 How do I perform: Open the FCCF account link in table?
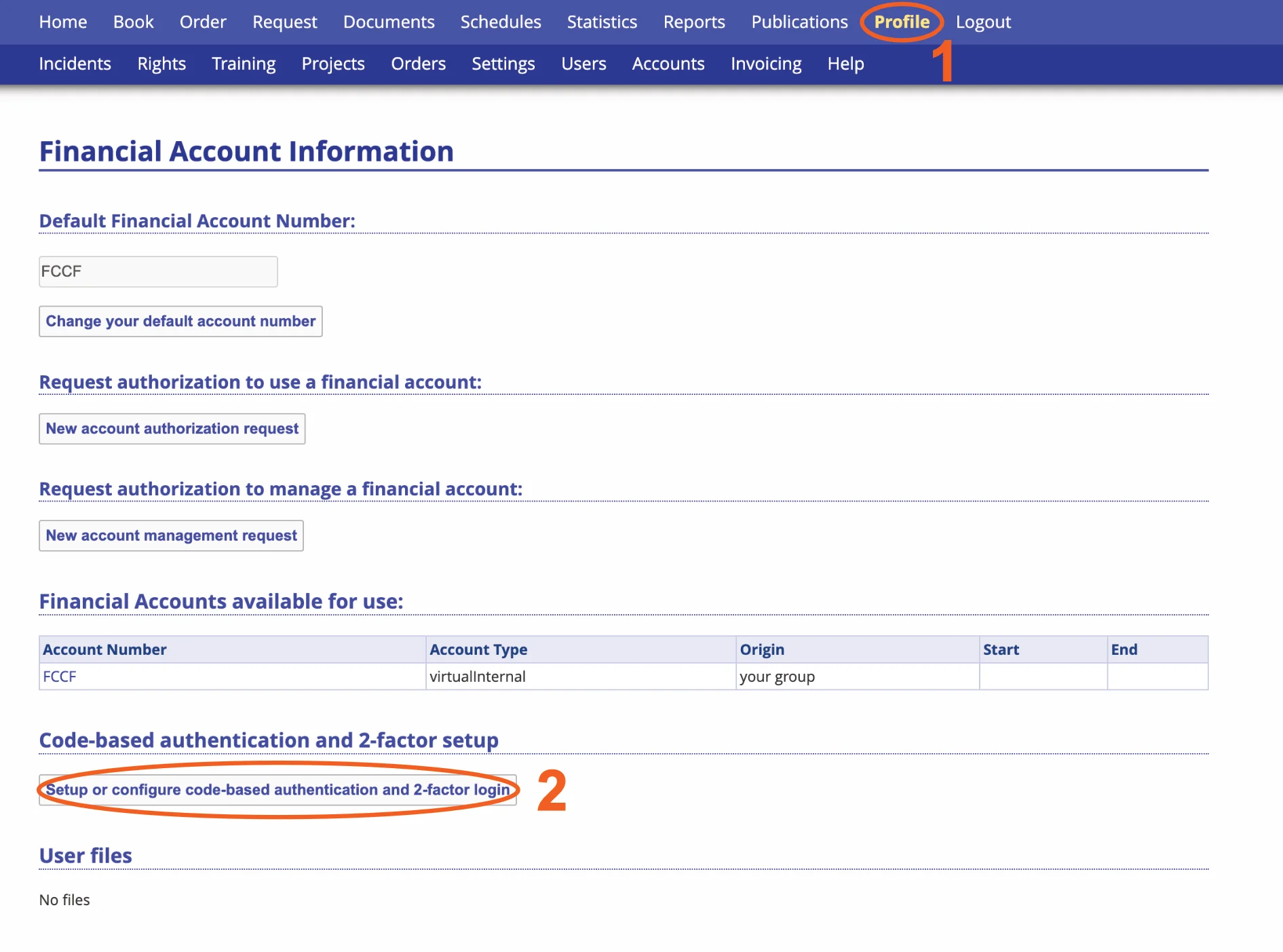click(x=60, y=677)
